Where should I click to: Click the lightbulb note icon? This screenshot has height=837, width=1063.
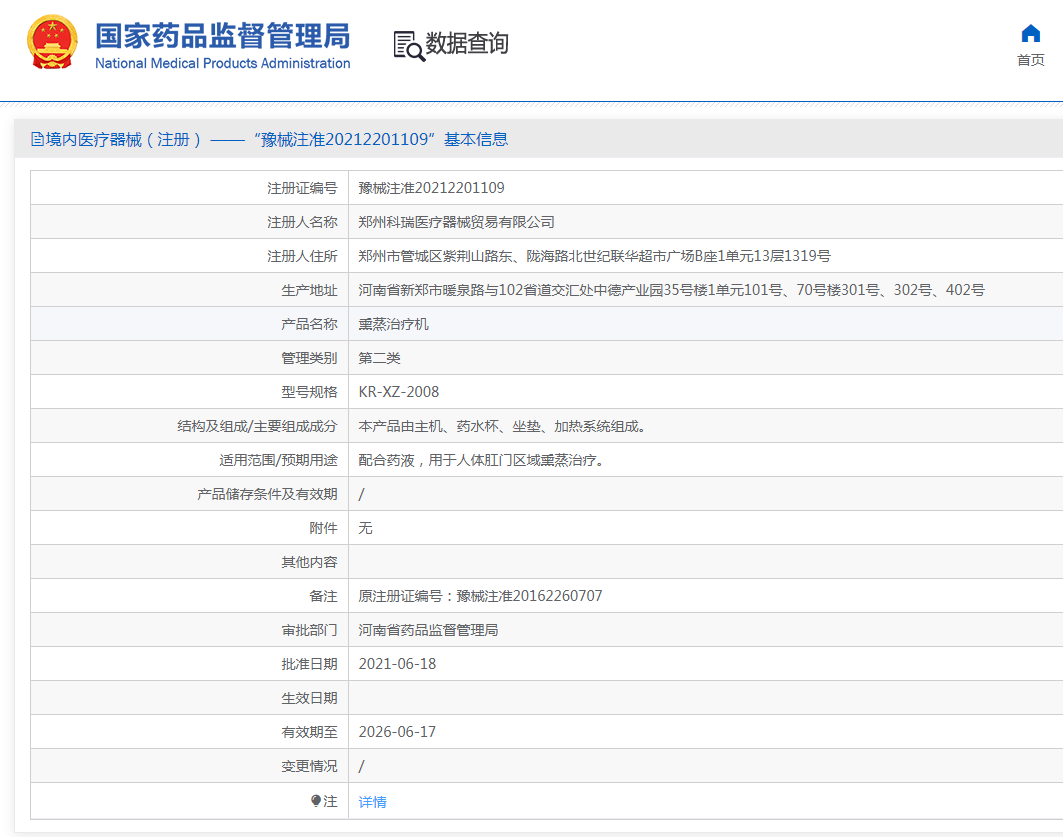point(316,801)
